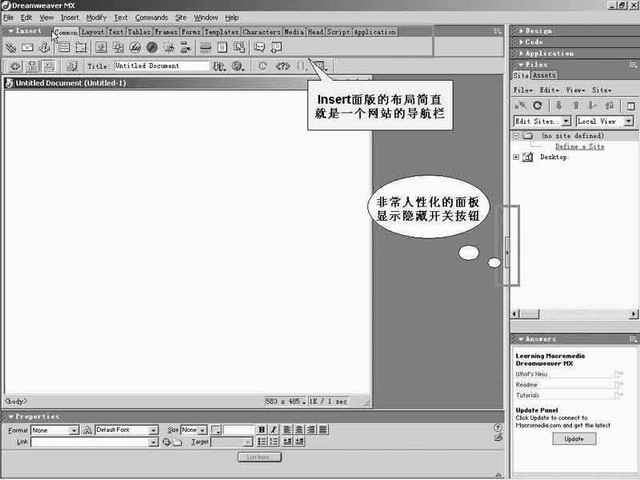Click point-to-file icon beside Link field
The image size is (640, 480).
pyautogui.click(x=166, y=442)
